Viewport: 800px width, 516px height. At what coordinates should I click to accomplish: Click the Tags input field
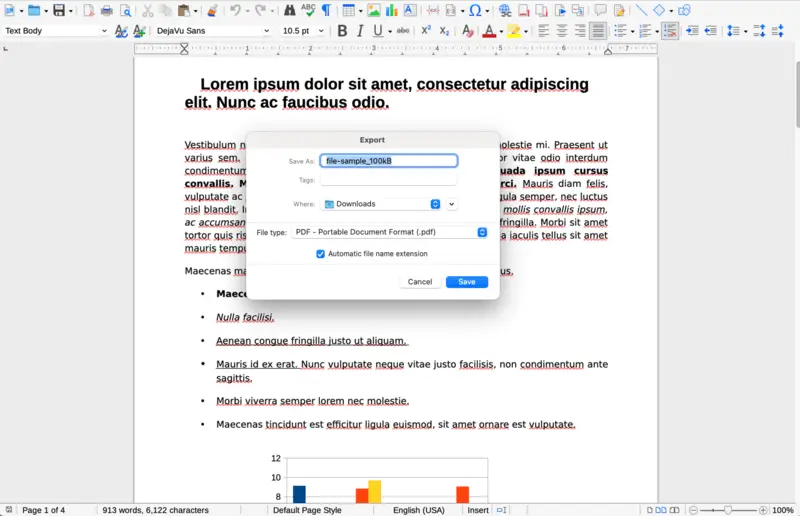[389, 180]
